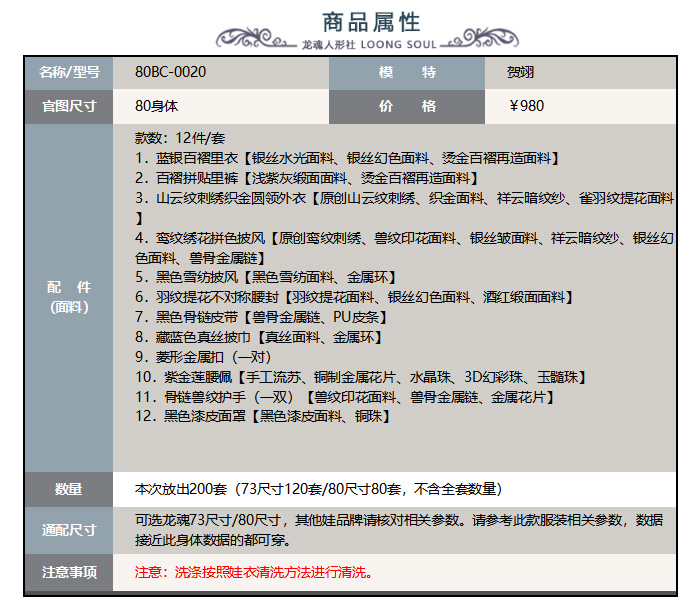The height and width of the screenshot is (613, 700).
Task: Click item 2 百褶拼贴里裤
Action: (x=306, y=178)
